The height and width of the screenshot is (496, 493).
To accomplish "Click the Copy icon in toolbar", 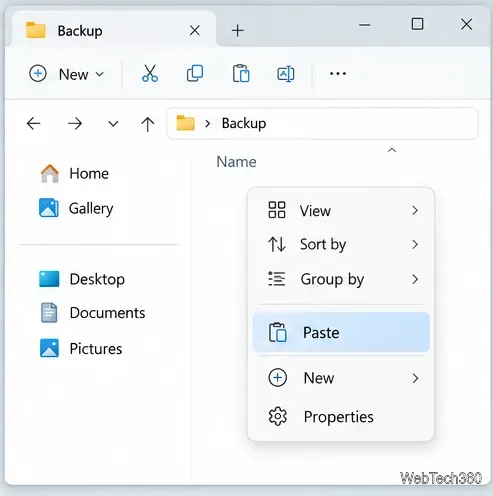I will [x=195, y=74].
